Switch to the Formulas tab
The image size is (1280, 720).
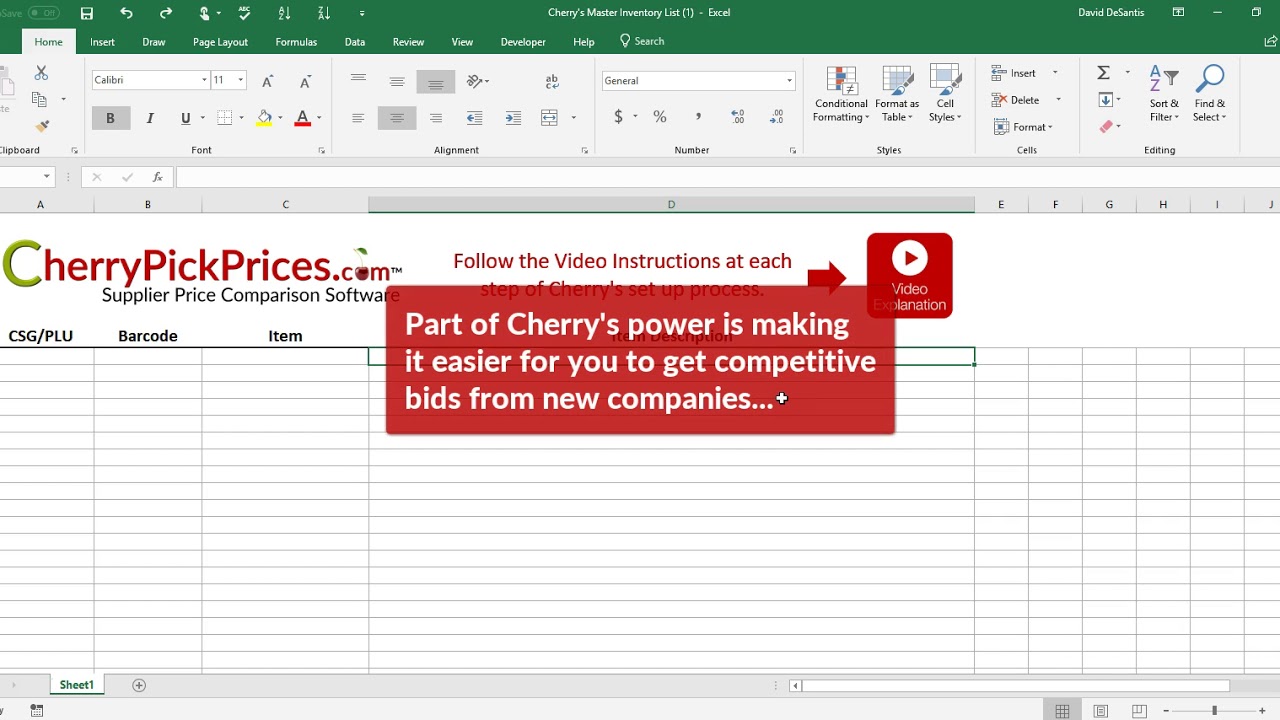click(x=296, y=42)
